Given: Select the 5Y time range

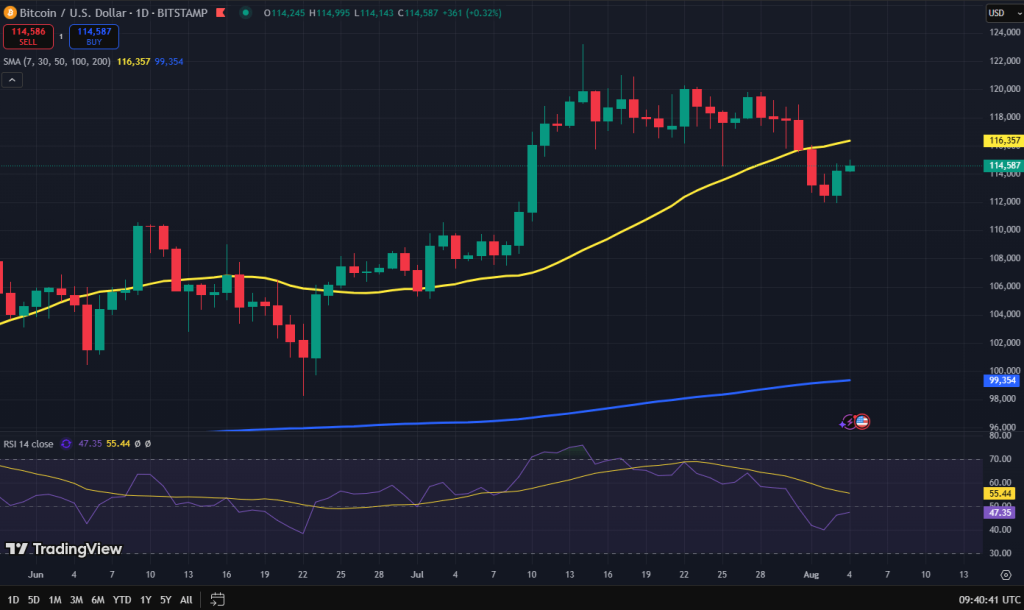Looking at the screenshot, I should coord(166,600).
